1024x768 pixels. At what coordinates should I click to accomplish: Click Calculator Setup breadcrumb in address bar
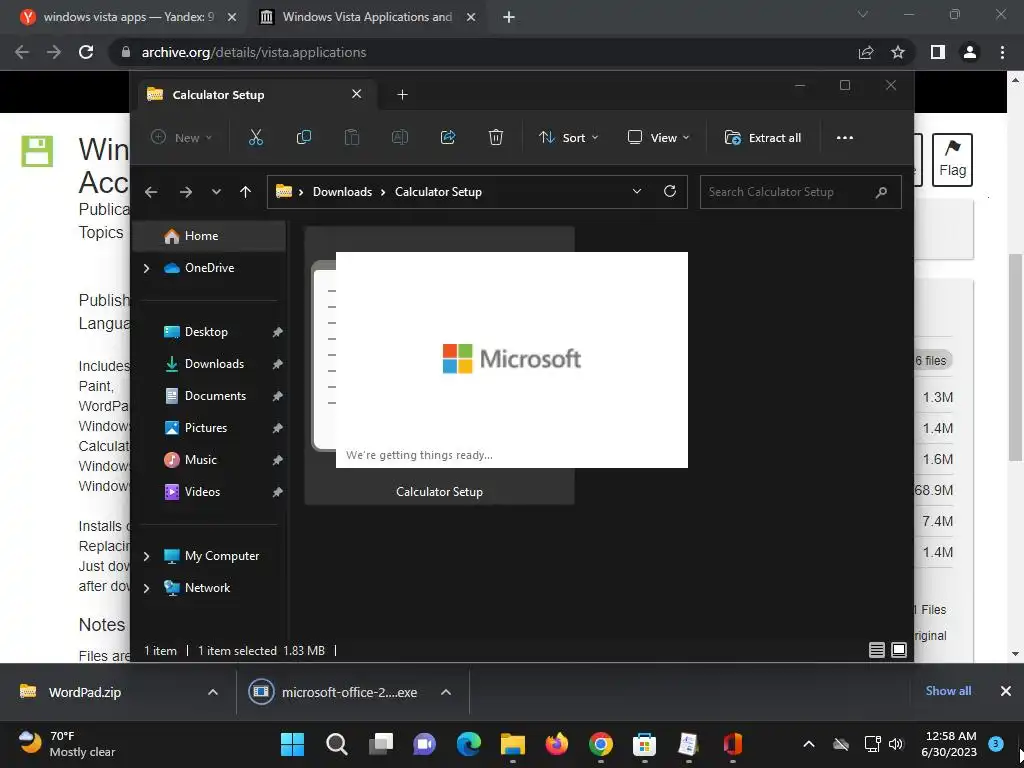tap(438, 192)
